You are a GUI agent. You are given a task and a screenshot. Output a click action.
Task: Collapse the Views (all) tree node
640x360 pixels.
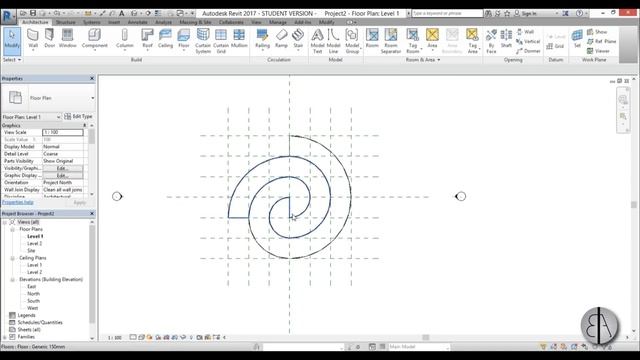(5, 222)
